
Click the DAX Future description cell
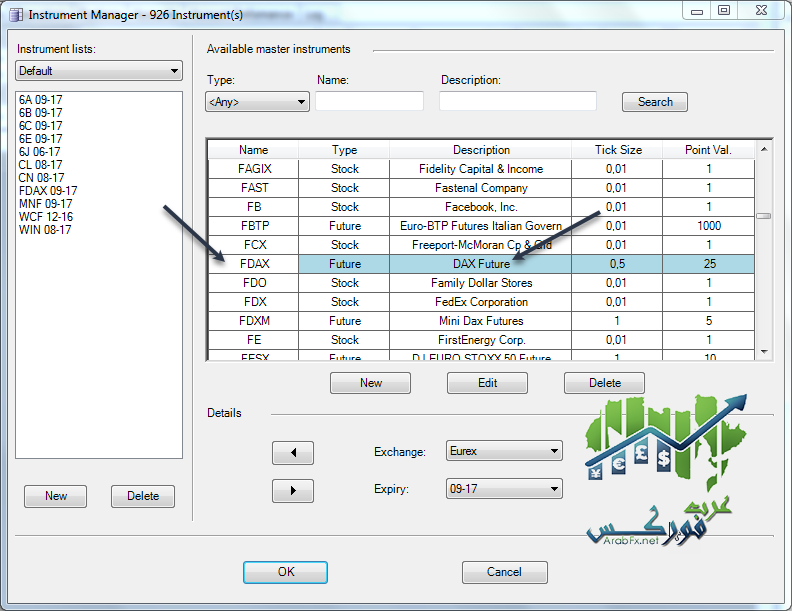pos(481,264)
